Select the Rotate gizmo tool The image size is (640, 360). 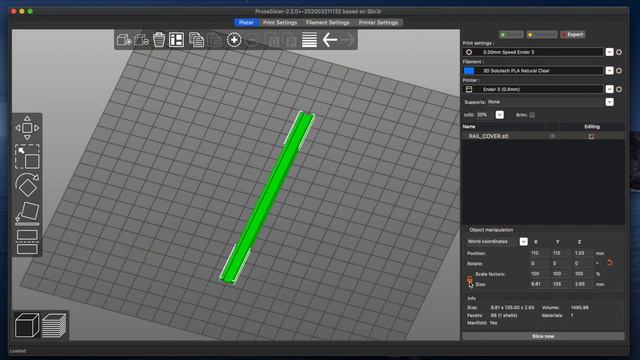(x=27, y=185)
